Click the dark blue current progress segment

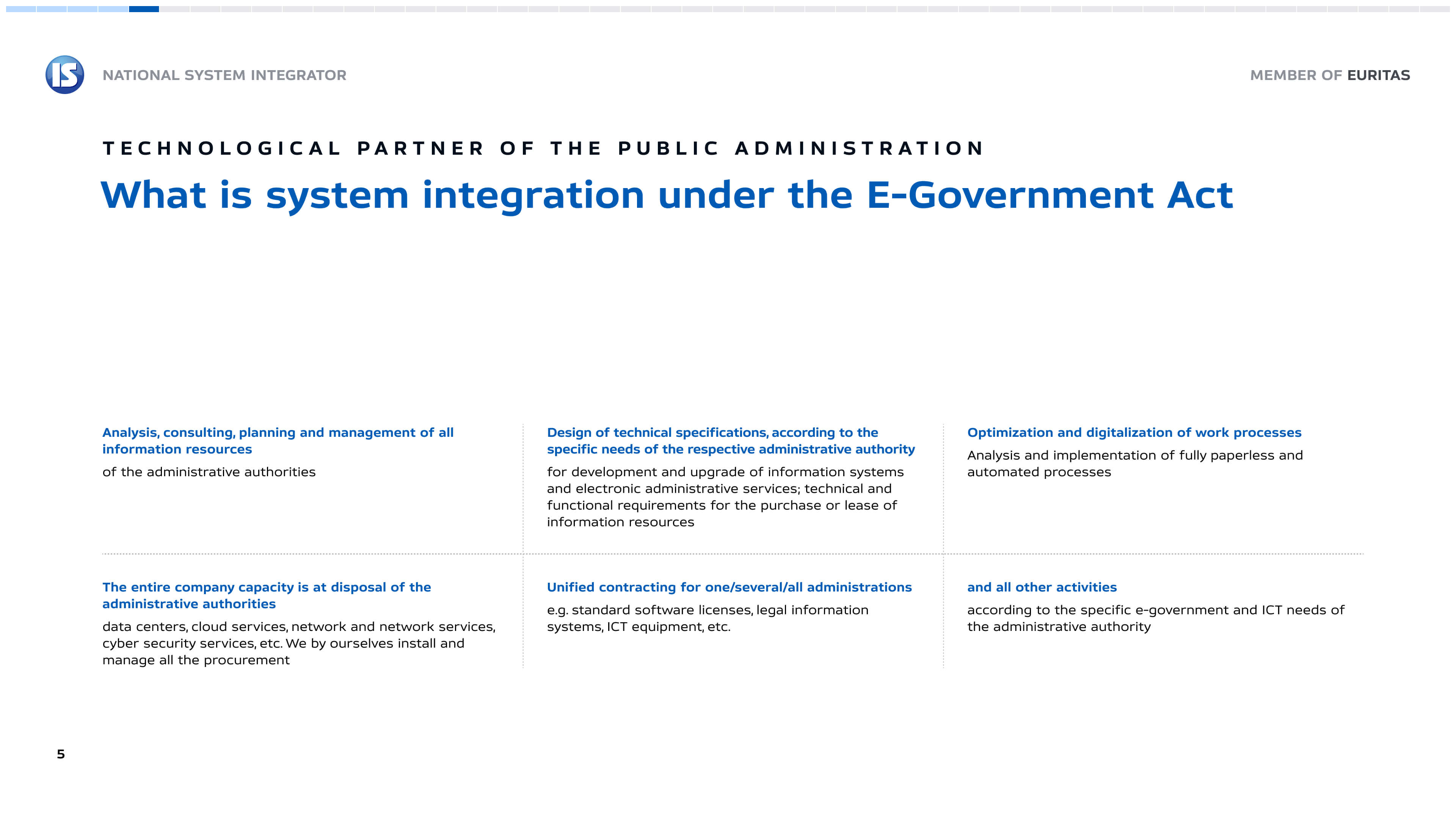(x=144, y=9)
